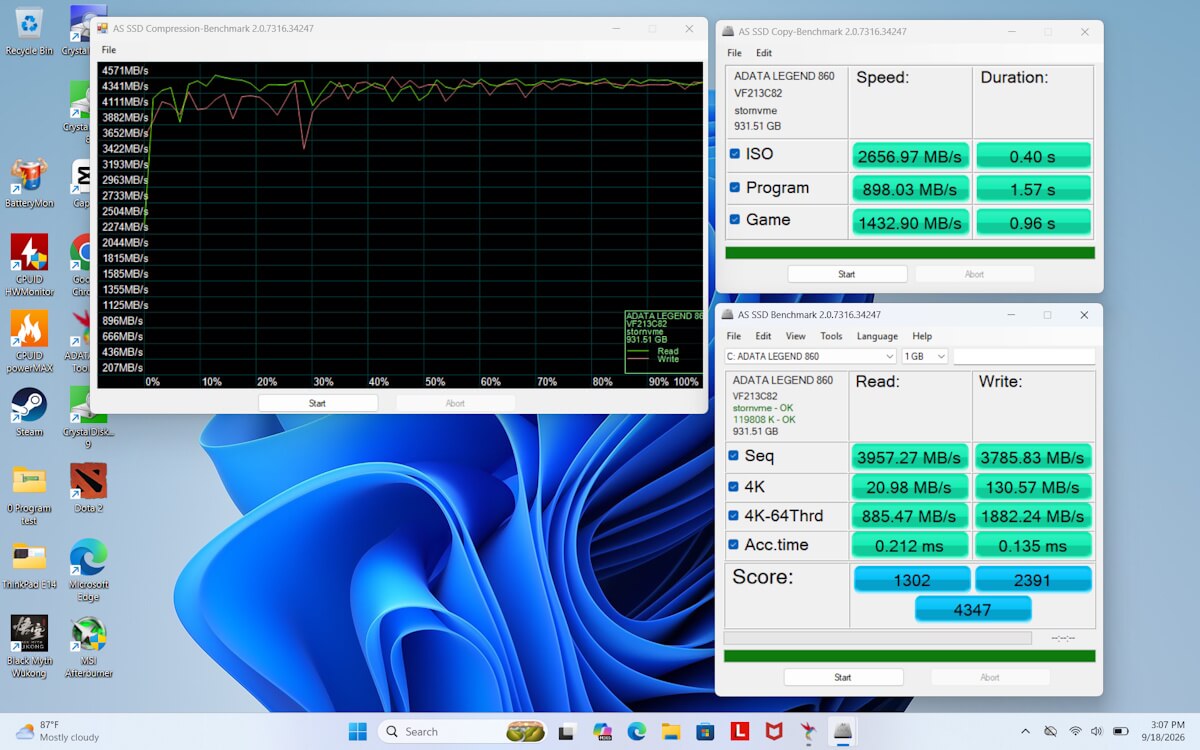
Task: Open File Explorer from taskbar
Action: pyautogui.click(x=671, y=731)
